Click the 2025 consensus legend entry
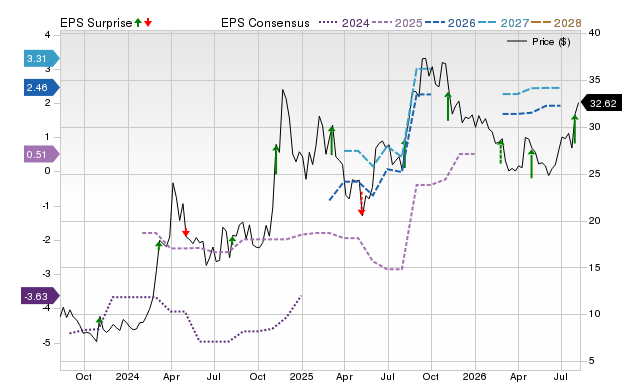The width and height of the screenshot is (640, 382). [398, 23]
